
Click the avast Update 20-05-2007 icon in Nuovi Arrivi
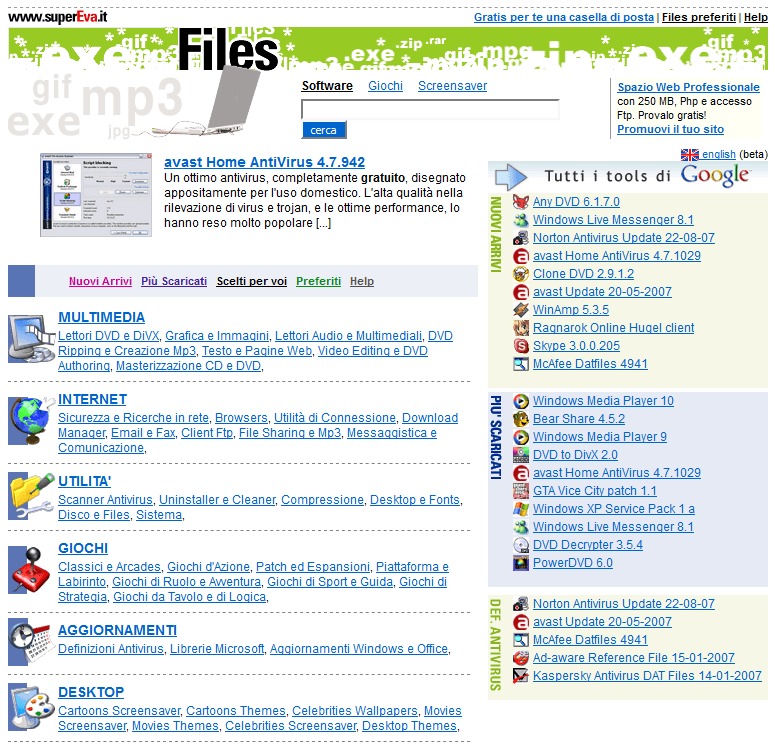520,292
